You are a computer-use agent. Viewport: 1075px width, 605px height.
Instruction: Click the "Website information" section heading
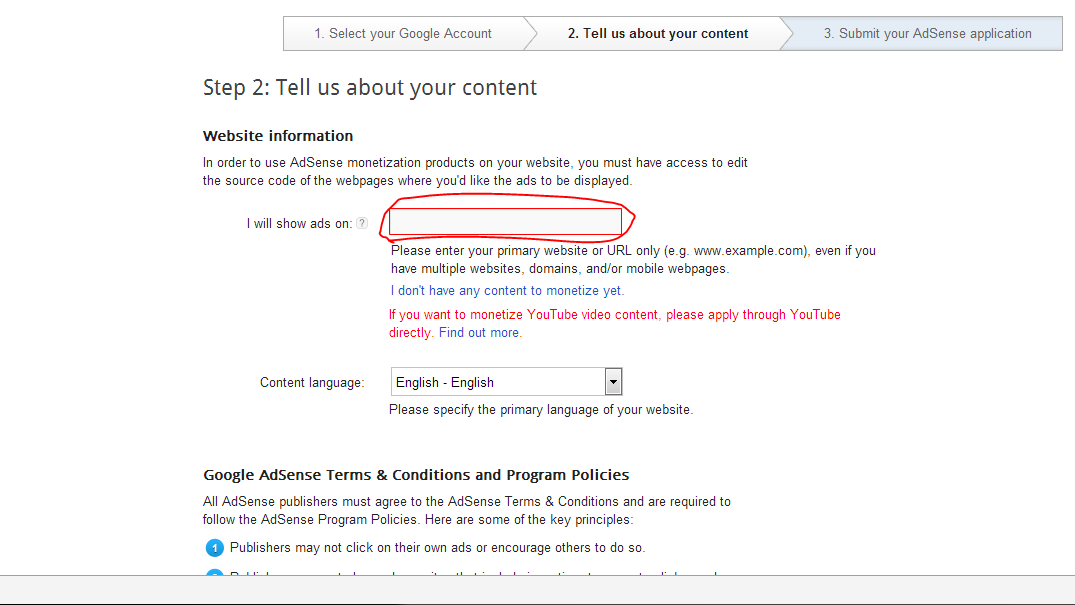point(278,136)
